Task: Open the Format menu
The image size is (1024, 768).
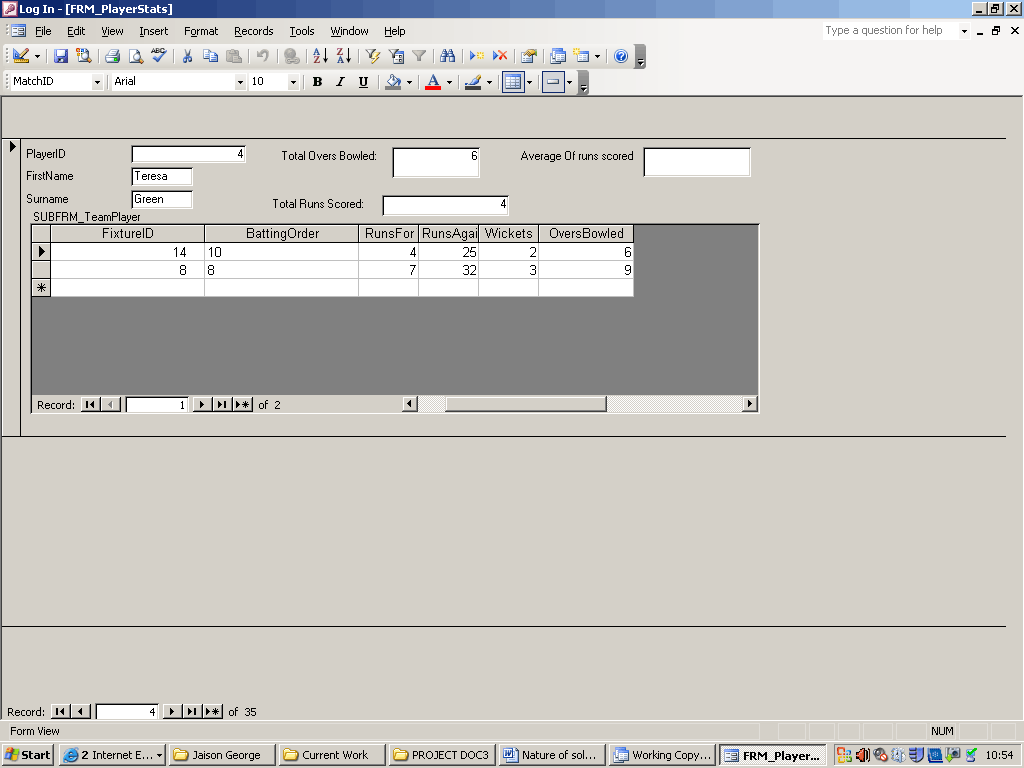Action: pos(201,31)
